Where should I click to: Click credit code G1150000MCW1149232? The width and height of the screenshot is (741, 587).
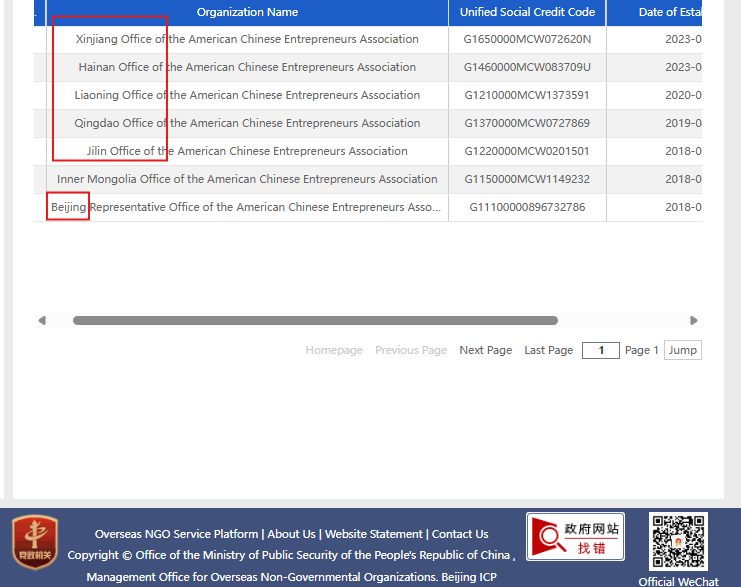[x=527, y=179]
